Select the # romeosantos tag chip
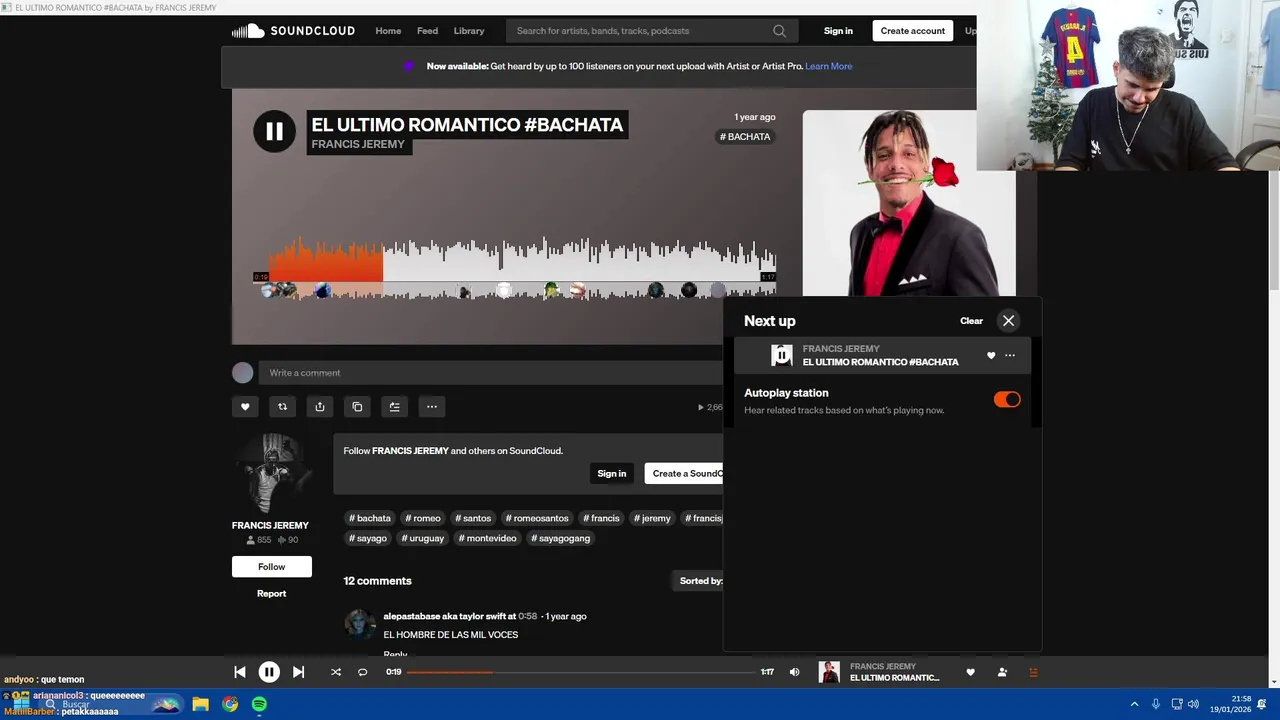Image resolution: width=1280 pixels, height=720 pixels. coord(537,518)
